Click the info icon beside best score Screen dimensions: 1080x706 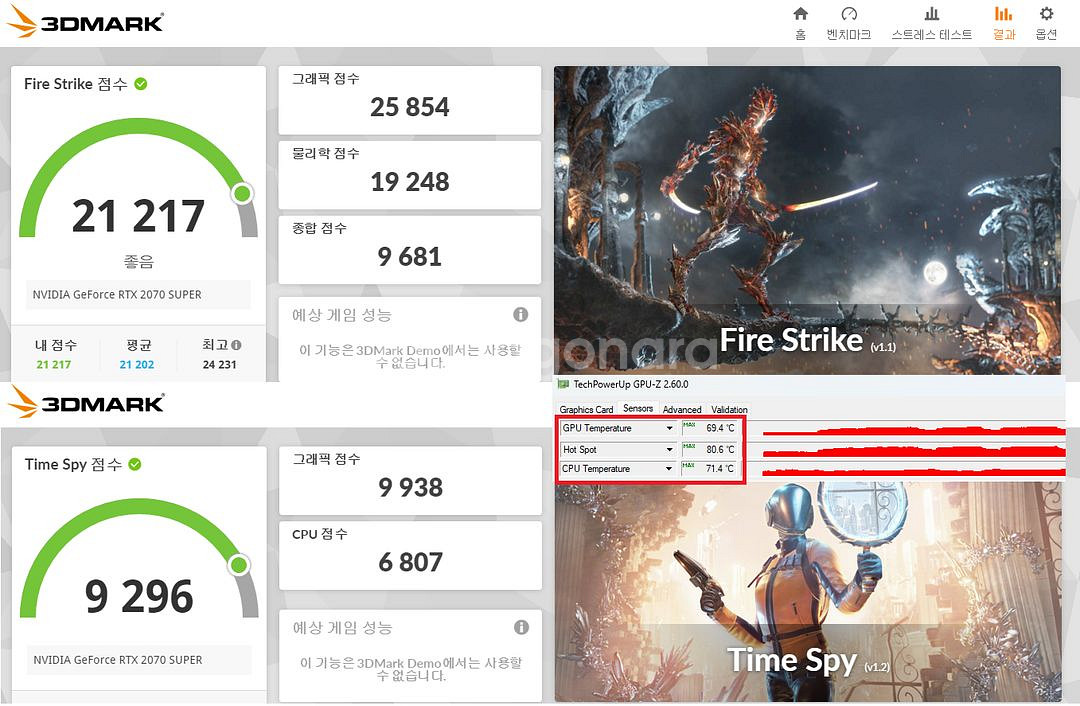pyautogui.click(x=236, y=345)
